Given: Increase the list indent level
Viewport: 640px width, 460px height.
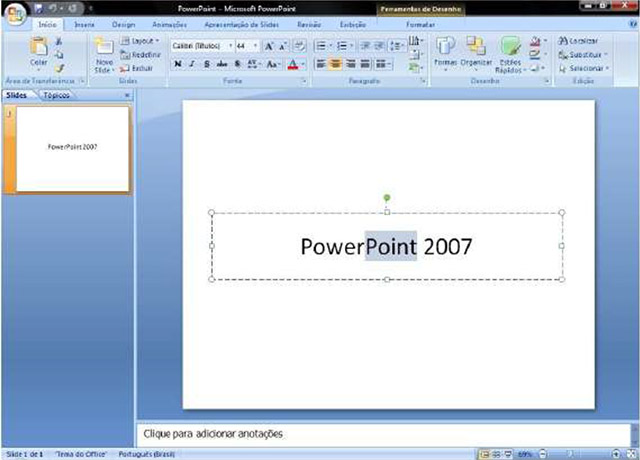Looking at the screenshot, I should 379,46.
